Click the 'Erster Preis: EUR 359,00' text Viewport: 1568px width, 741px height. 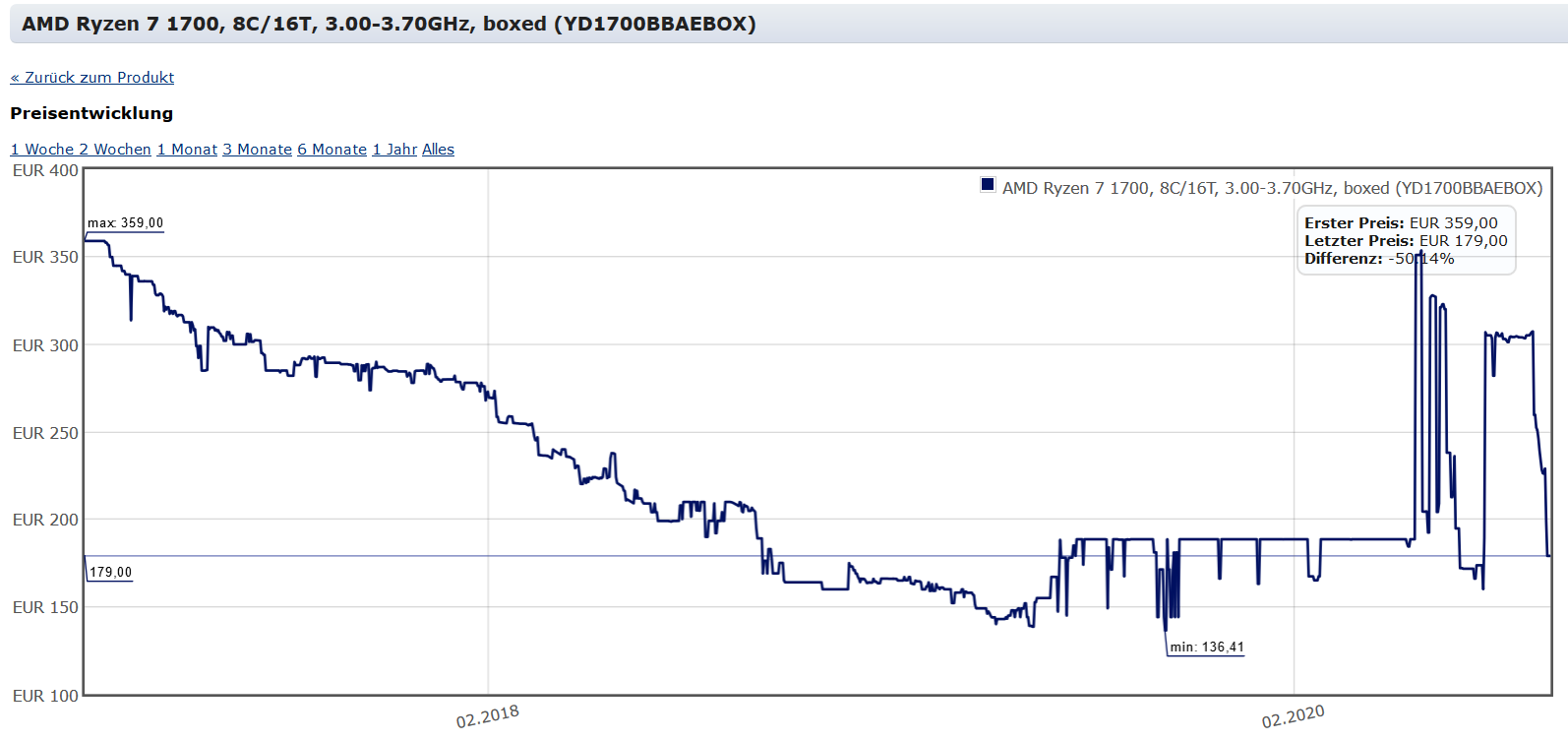click(1401, 223)
